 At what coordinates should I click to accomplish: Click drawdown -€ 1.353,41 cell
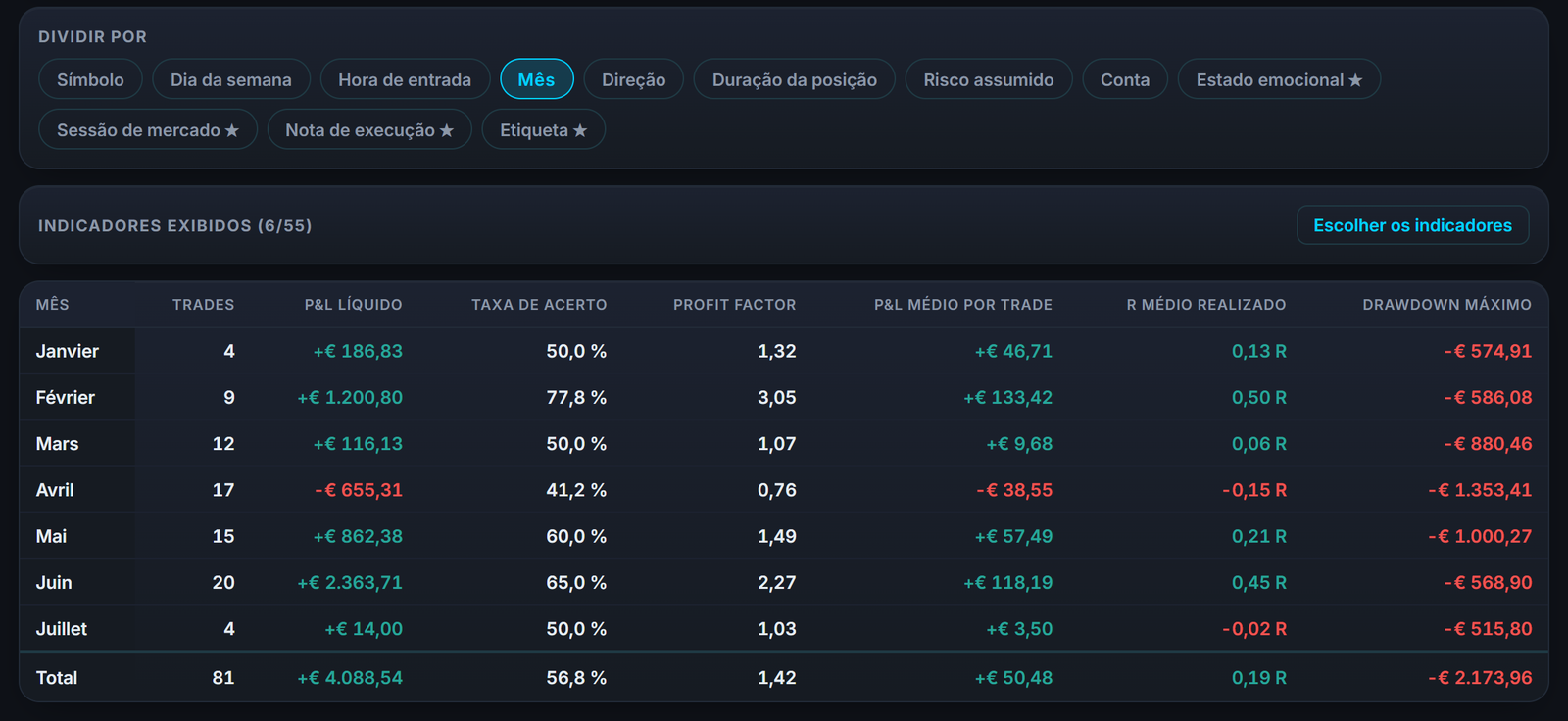(1480, 490)
